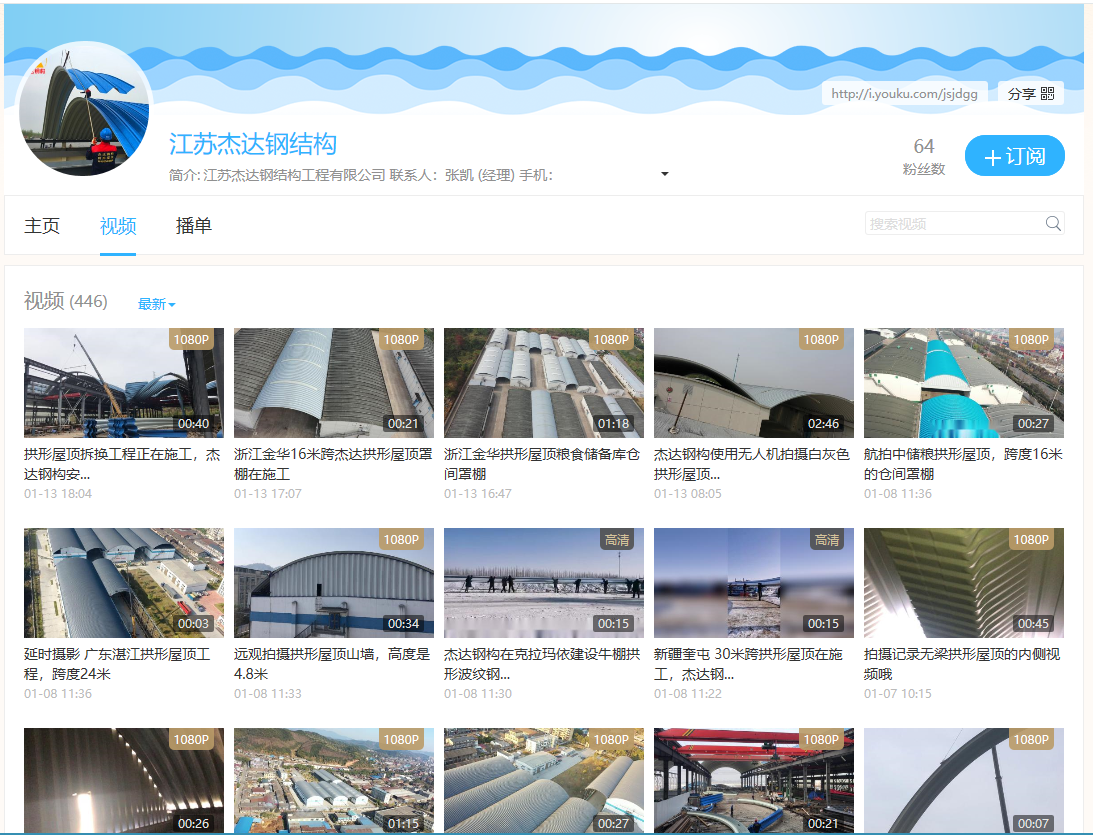1093x835 pixels.
Task: Play the 00:26 third-row video thumbnail
Action: point(124,781)
